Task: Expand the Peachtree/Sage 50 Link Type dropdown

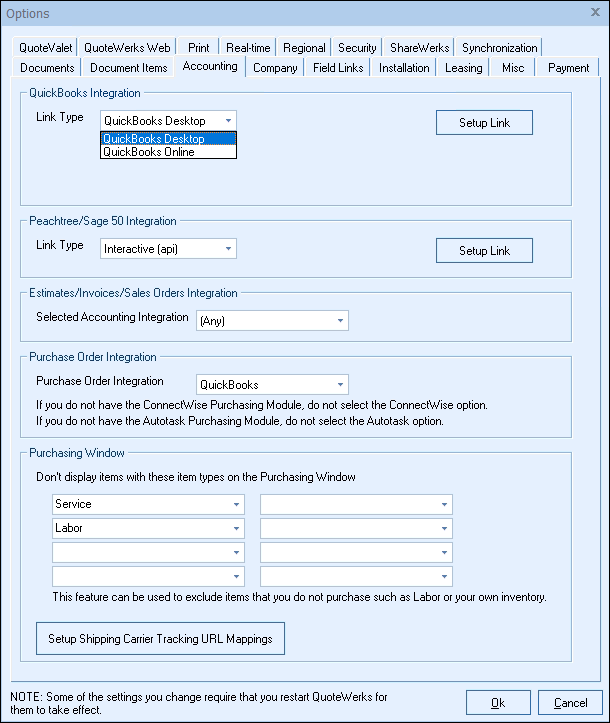Action: 228,249
